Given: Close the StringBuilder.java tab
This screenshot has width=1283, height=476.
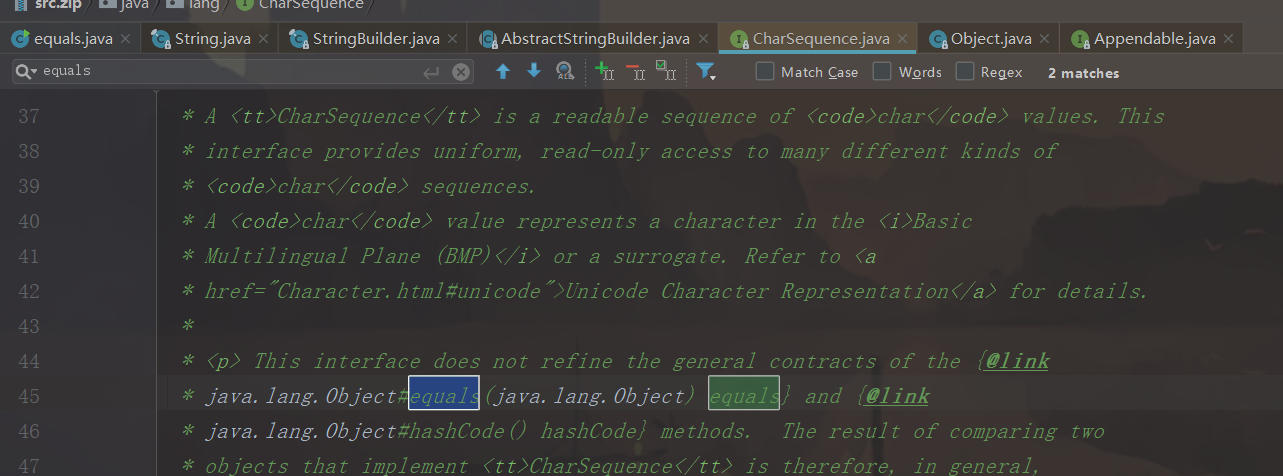Looking at the screenshot, I should 450,40.
